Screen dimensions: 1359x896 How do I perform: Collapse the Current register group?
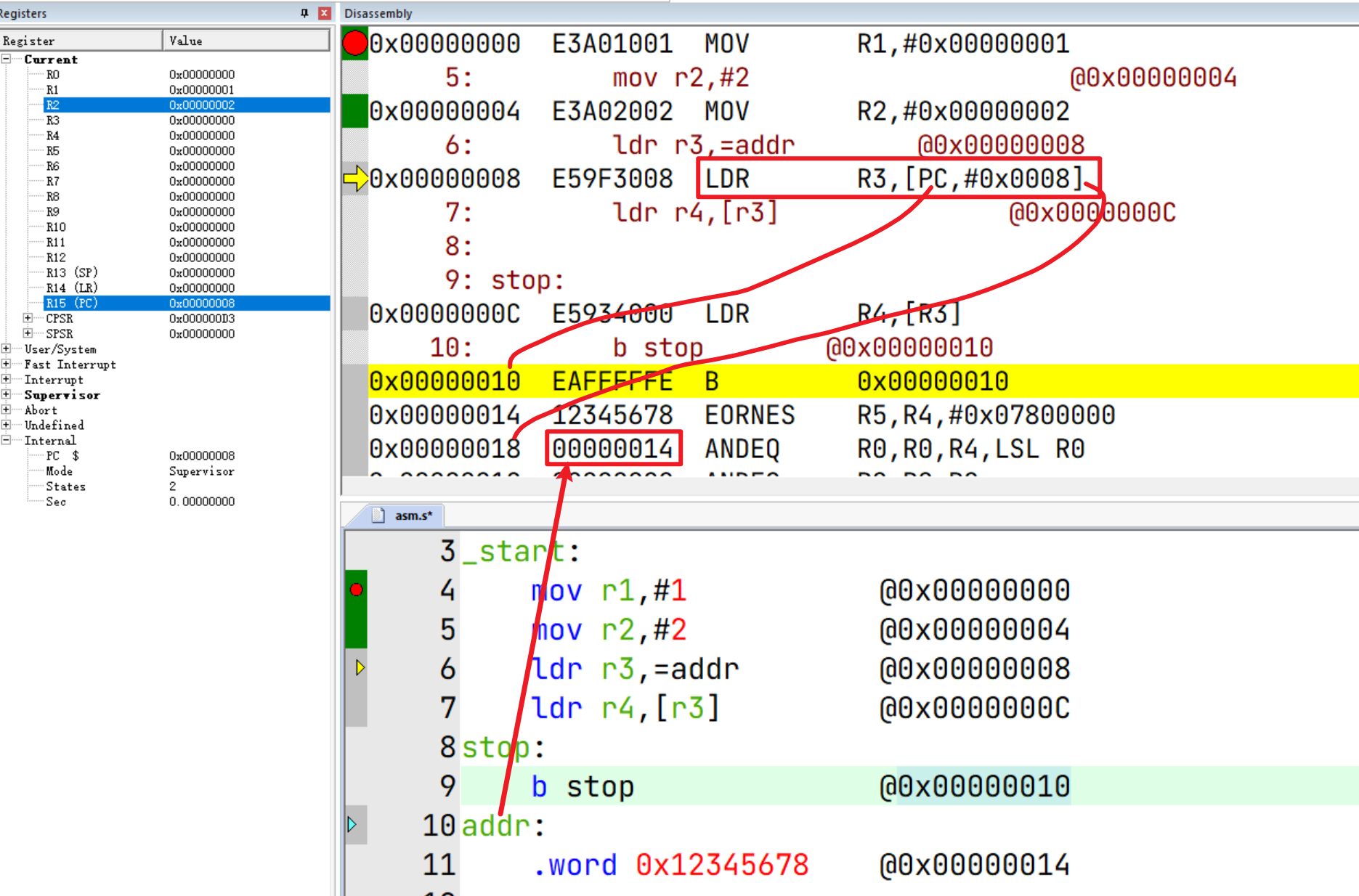tap(6, 59)
